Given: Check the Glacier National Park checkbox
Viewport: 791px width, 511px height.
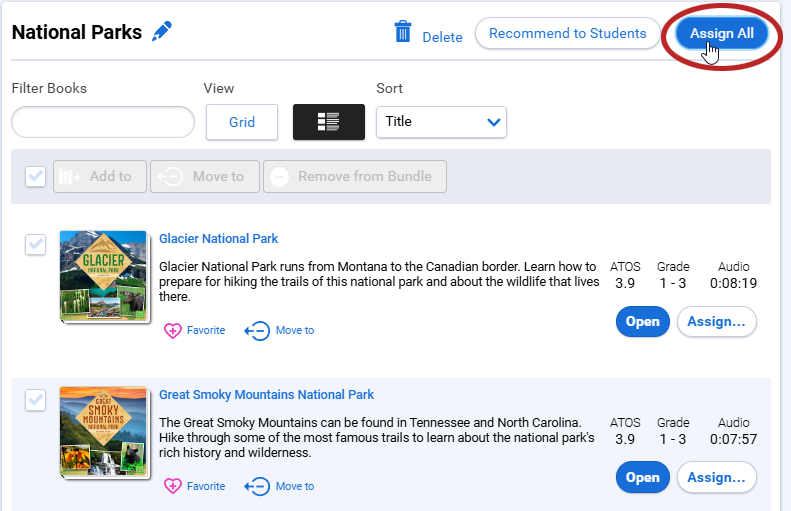Looking at the screenshot, I should point(35,245).
